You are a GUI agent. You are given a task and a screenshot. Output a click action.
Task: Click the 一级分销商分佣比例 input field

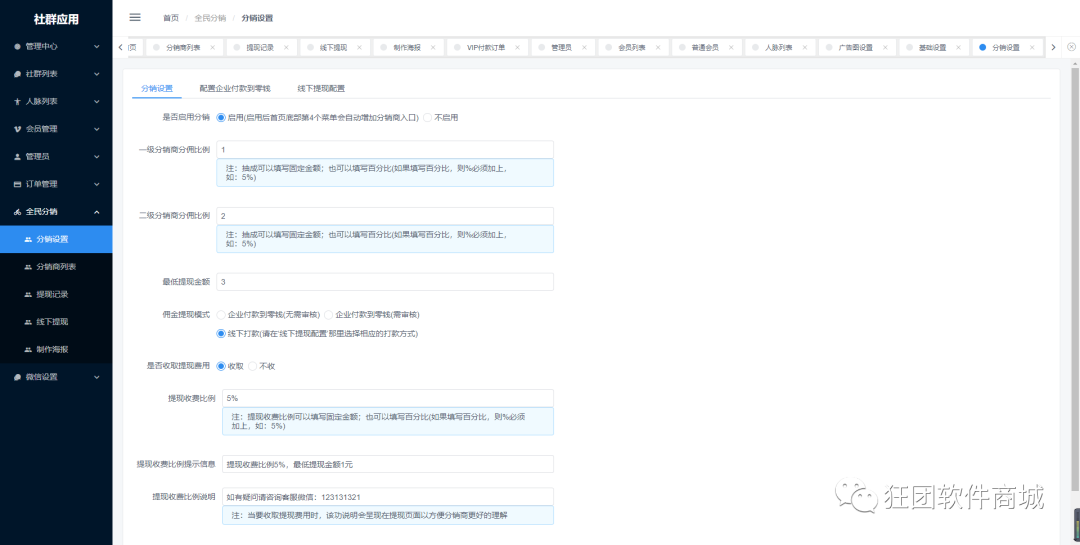tap(385, 150)
